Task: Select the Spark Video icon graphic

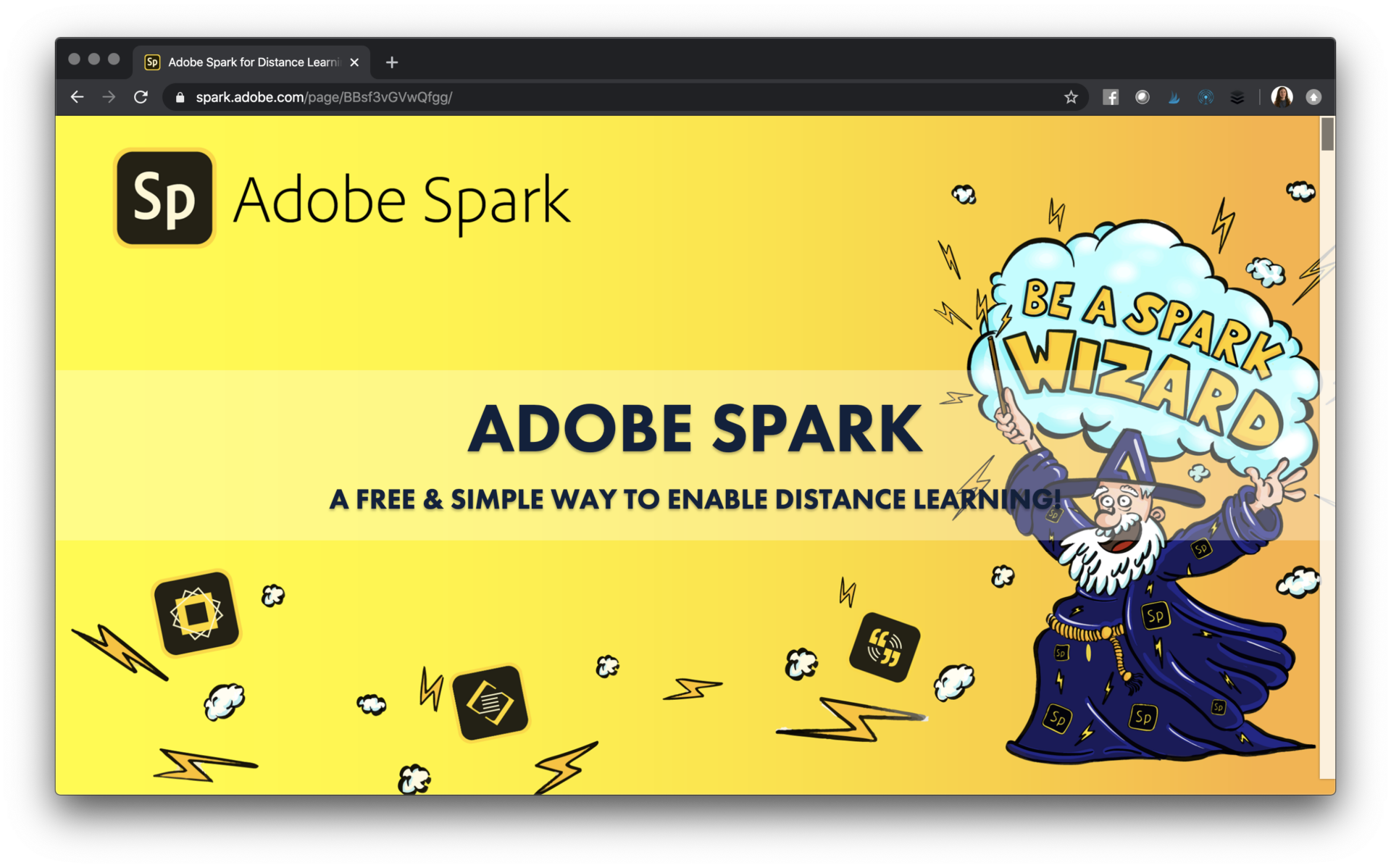Action: click(491, 704)
